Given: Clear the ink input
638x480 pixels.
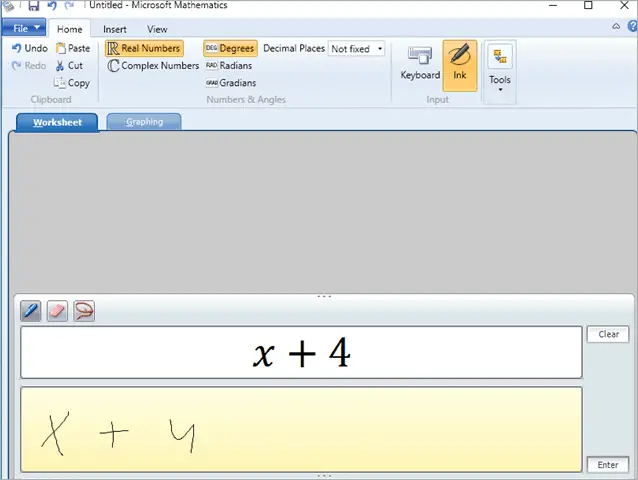Looking at the screenshot, I should [608, 334].
